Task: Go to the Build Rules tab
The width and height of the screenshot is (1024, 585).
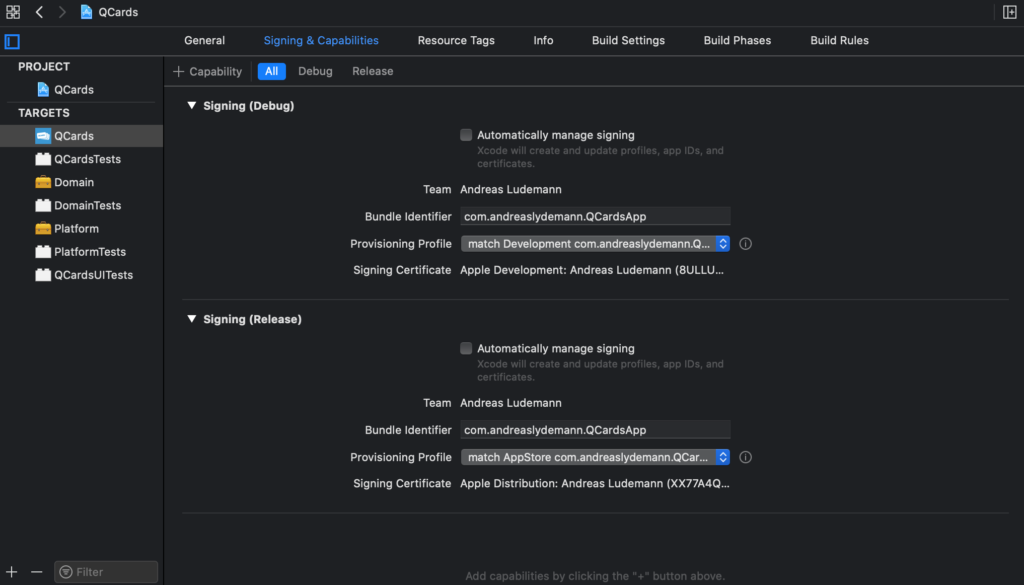Action: [x=839, y=40]
